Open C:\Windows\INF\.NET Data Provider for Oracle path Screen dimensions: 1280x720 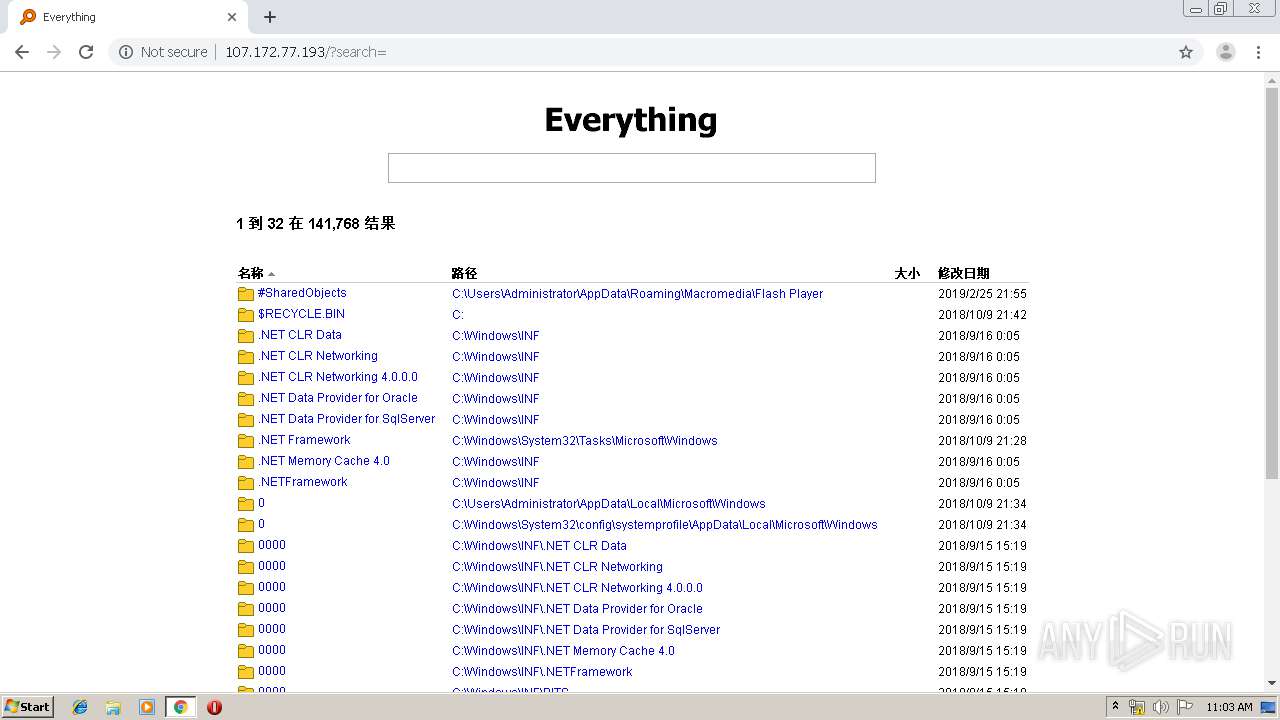(x=577, y=609)
